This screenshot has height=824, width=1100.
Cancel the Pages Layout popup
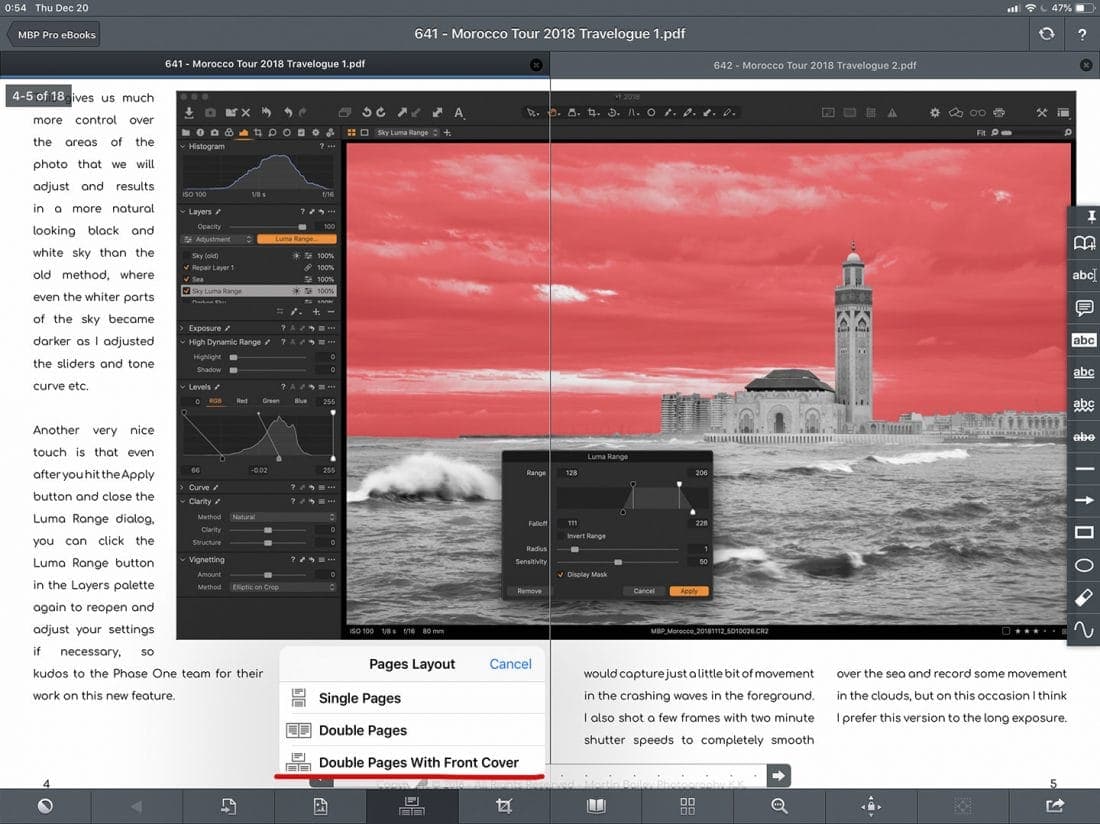[510, 664]
